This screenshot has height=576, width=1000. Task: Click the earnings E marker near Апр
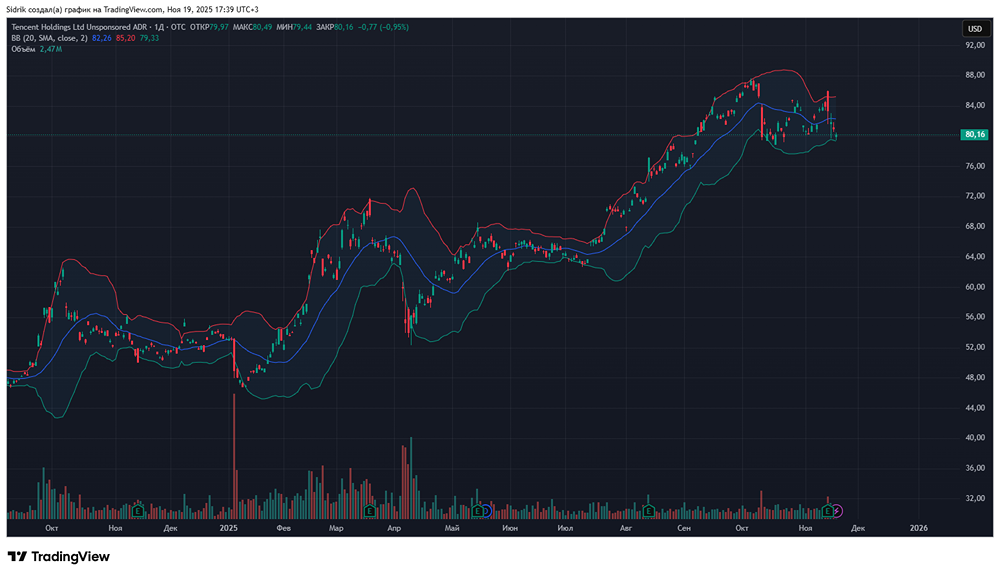tap(370, 511)
